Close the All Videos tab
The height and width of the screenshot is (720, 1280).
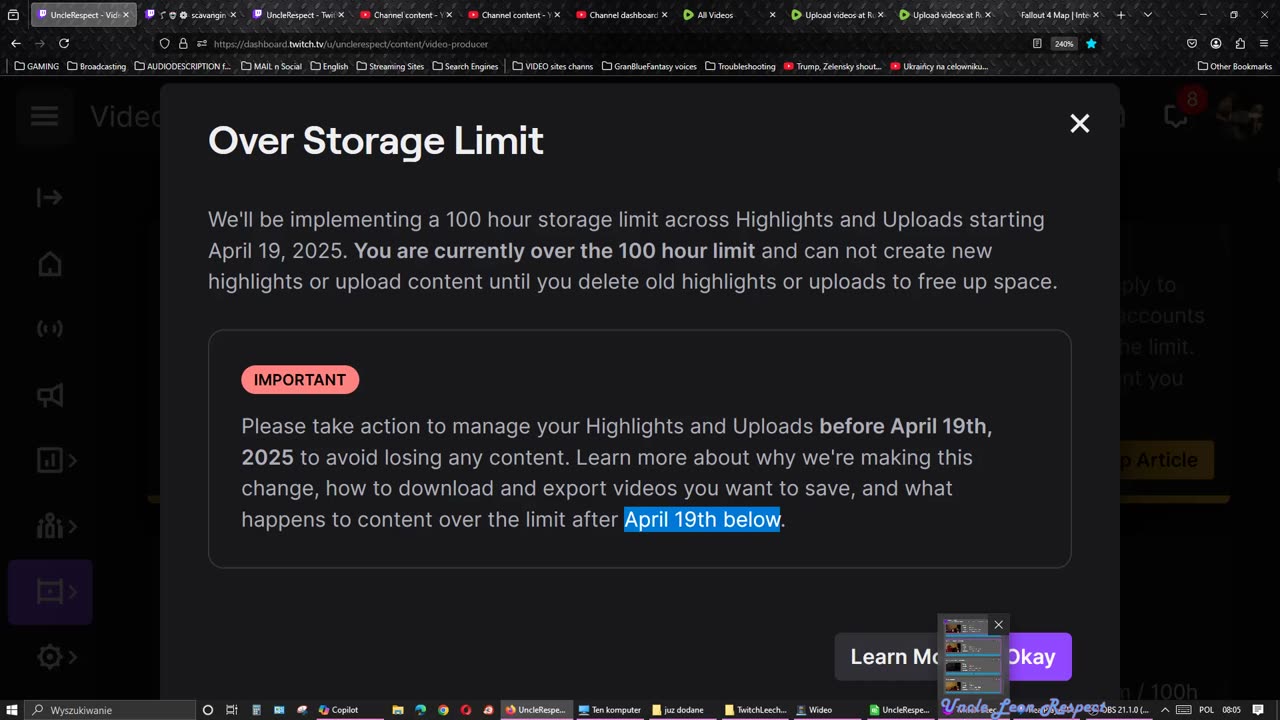(x=772, y=15)
